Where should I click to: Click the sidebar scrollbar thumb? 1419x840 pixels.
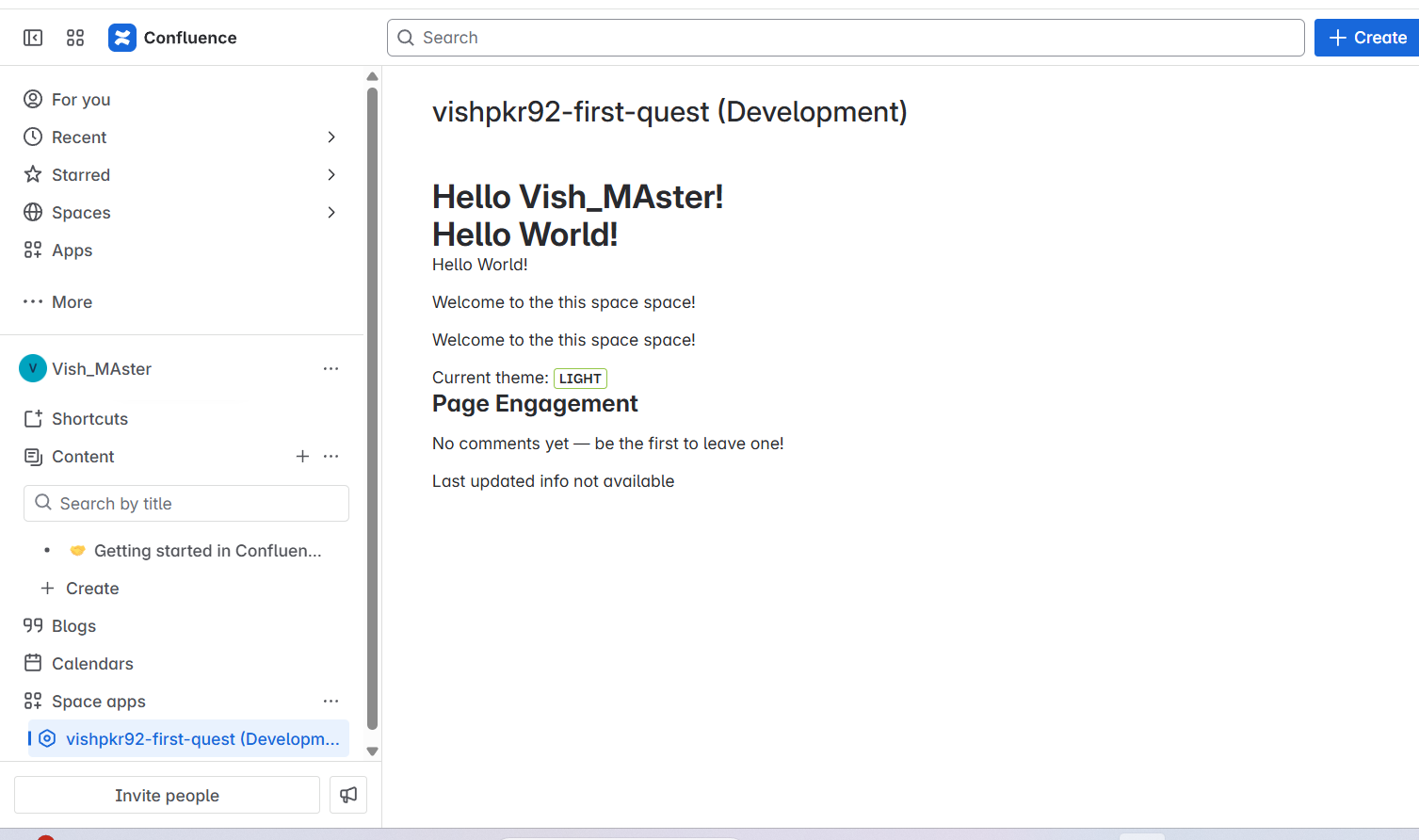[372, 409]
